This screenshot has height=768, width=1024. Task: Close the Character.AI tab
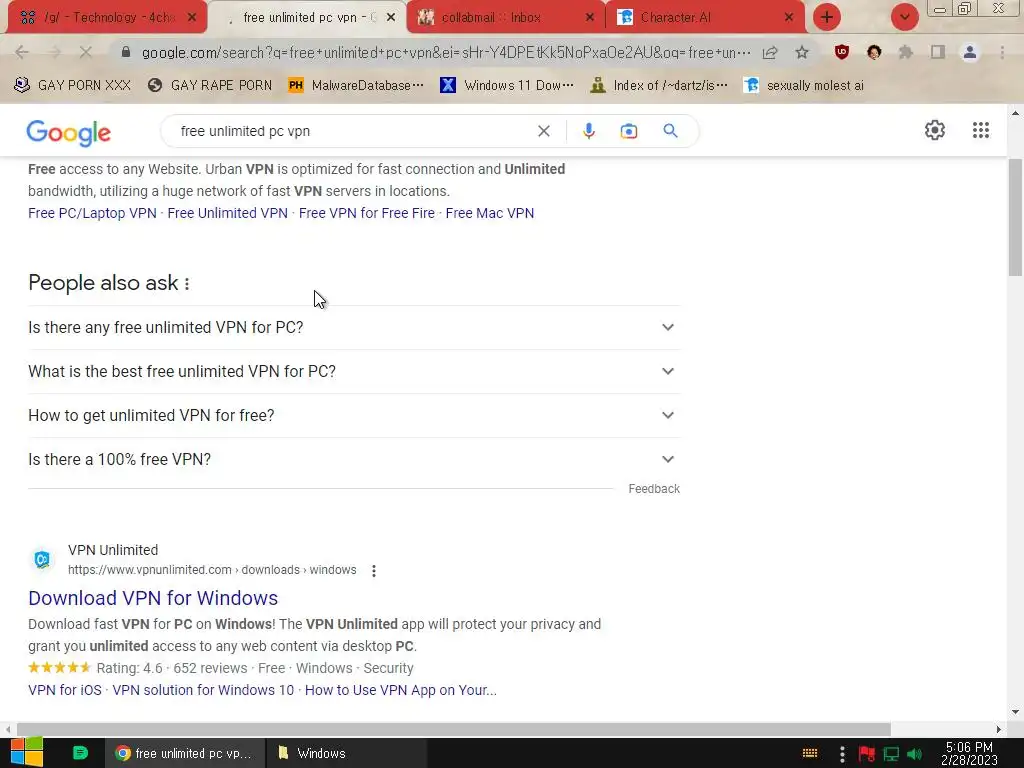pyautogui.click(x=789, y=18)
